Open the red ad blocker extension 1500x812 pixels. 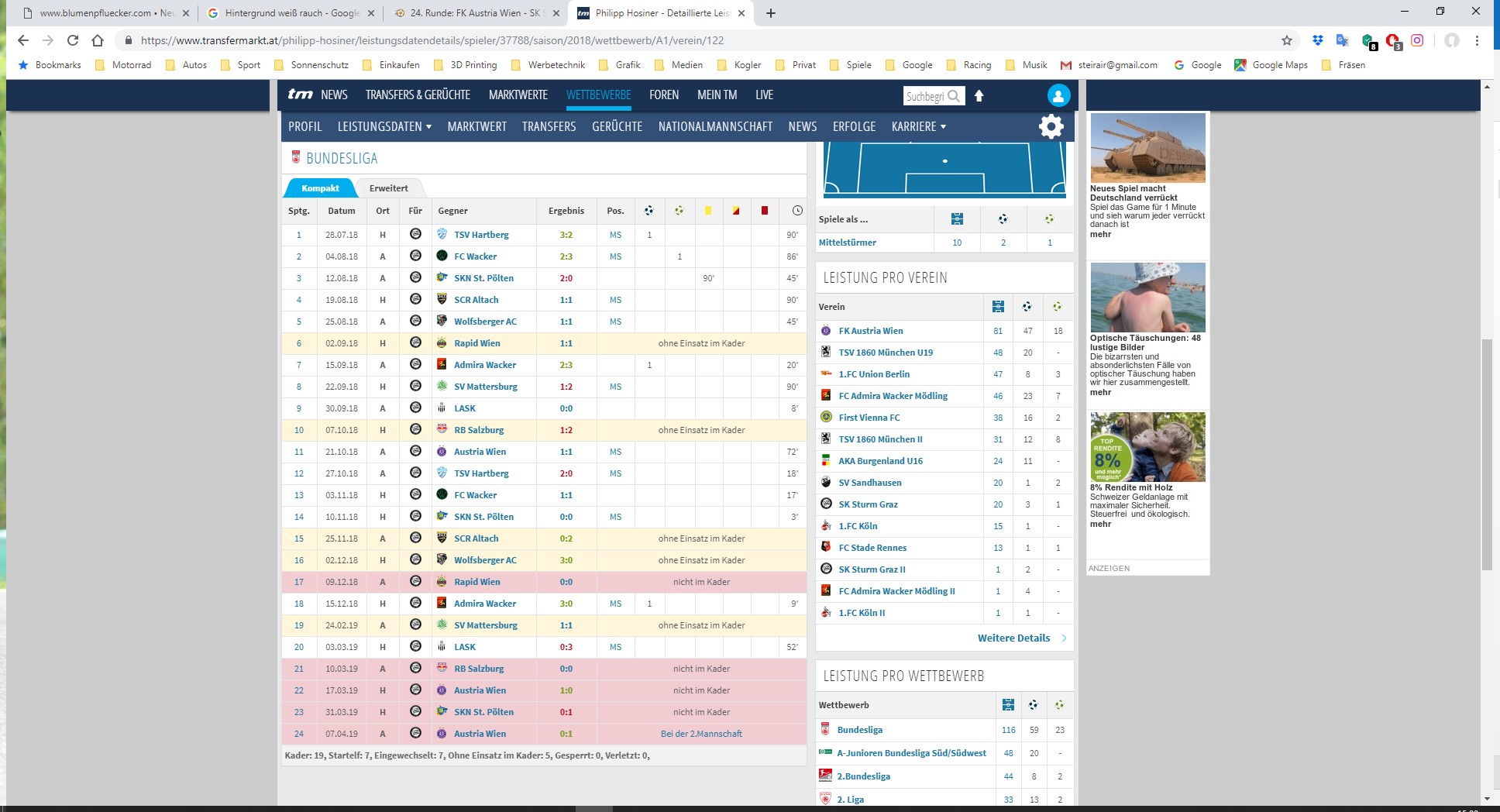coord(1393,41)
